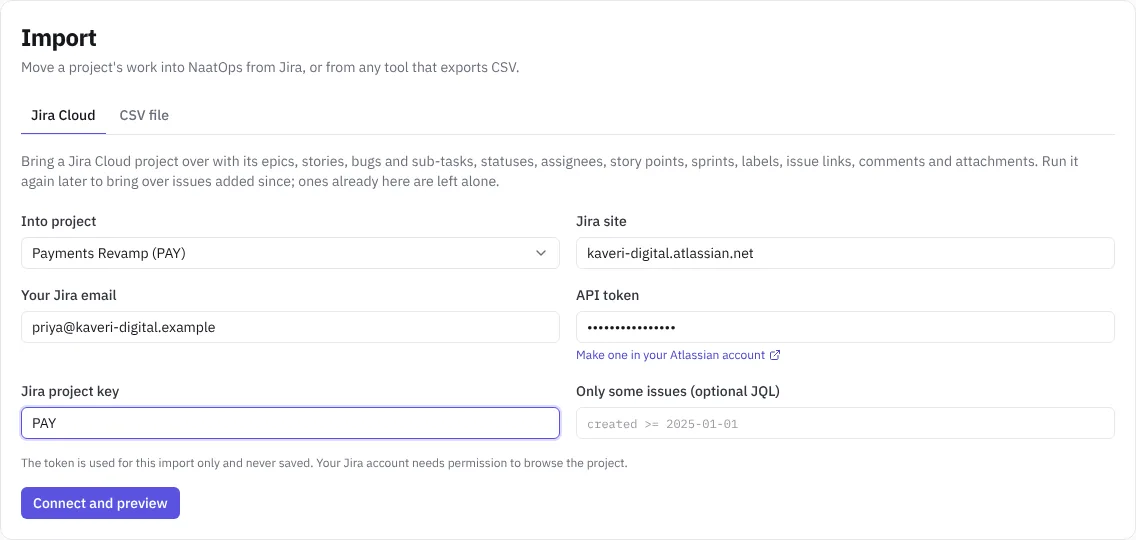The height and width of the screenshot is (540, 1136).
Task: Click the external link icon beside Atlassian account
Action: [775, 355]
